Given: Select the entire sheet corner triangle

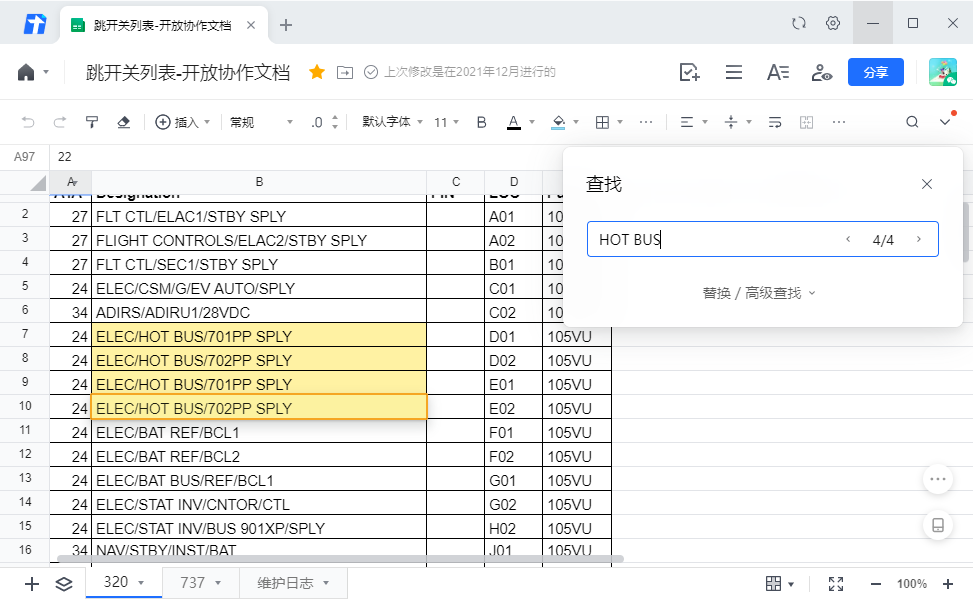Looking at the screenshot, I should [x=38, y=182].
